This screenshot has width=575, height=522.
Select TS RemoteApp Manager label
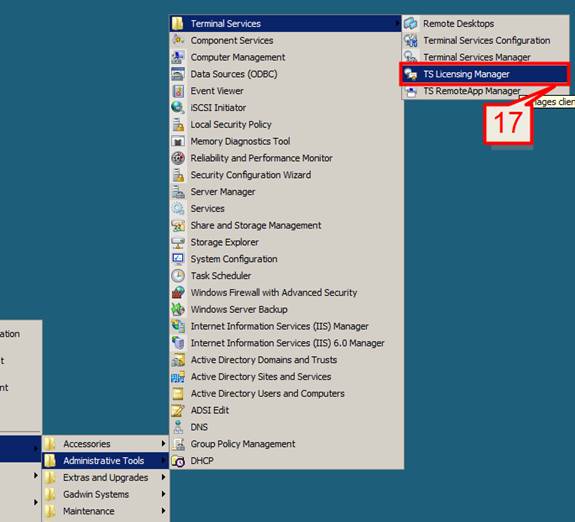(x=472, y=91)
